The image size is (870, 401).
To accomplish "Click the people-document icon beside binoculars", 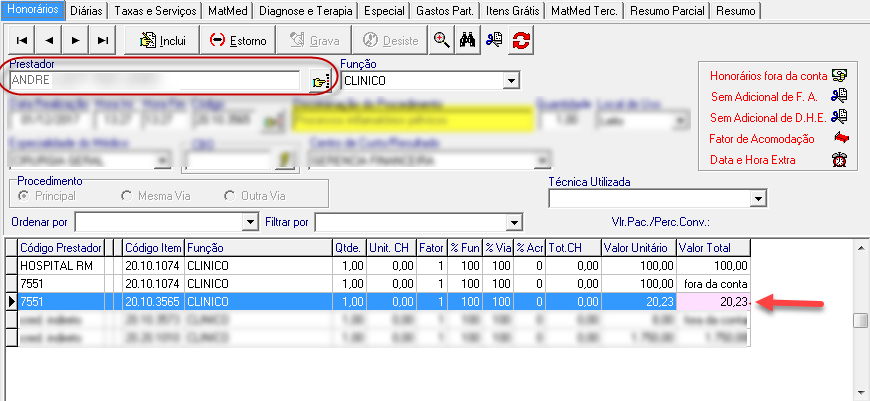I will click(x=494, y=40).
